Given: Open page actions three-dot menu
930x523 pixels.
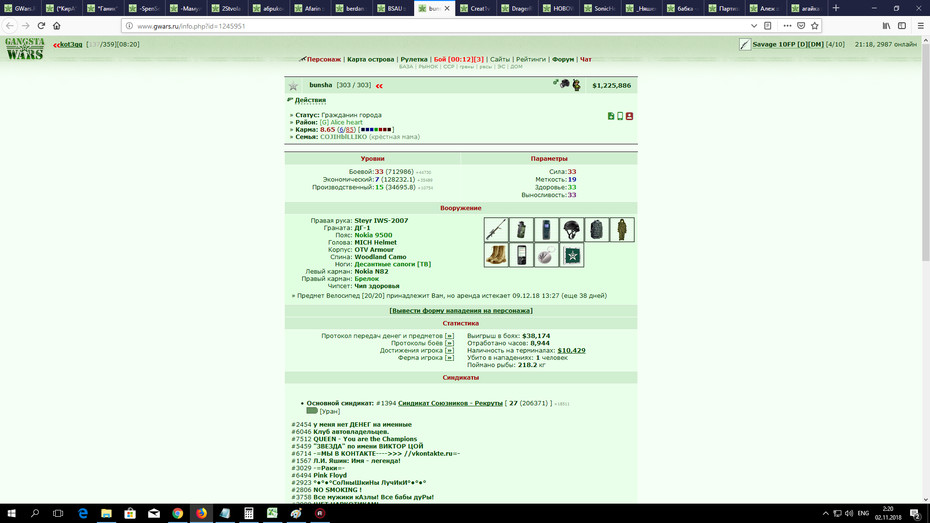Looking at the screenshot, I should click(787, 25).
